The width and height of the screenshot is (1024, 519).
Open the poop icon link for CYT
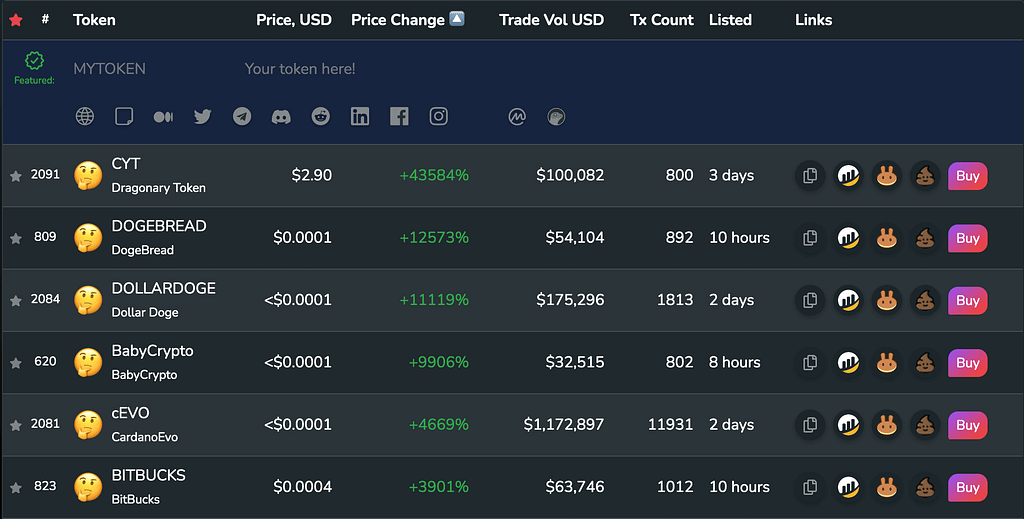tap(925, 176)
